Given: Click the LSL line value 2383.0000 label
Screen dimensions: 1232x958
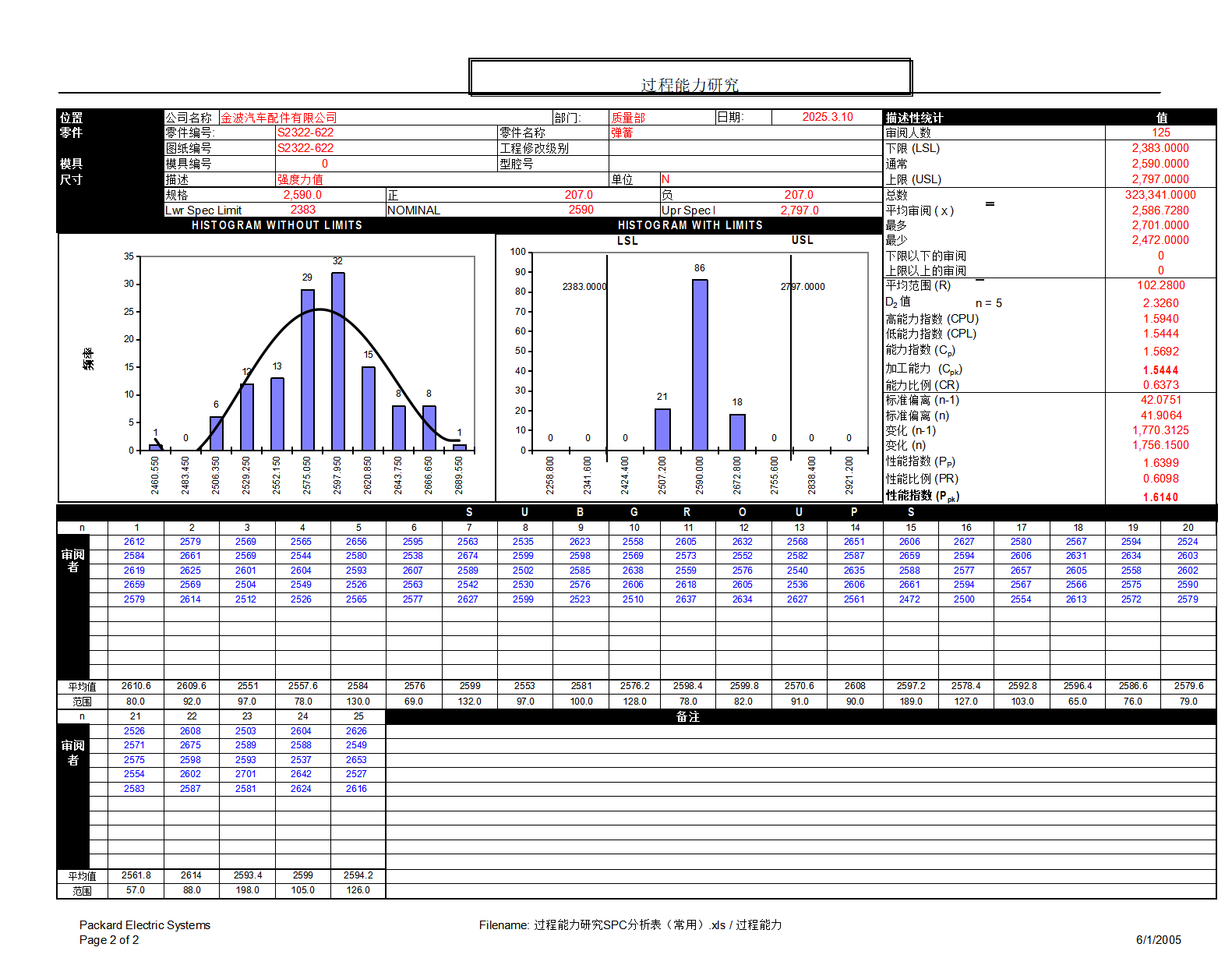Looking at the screenshot, I should pos(584,287).
